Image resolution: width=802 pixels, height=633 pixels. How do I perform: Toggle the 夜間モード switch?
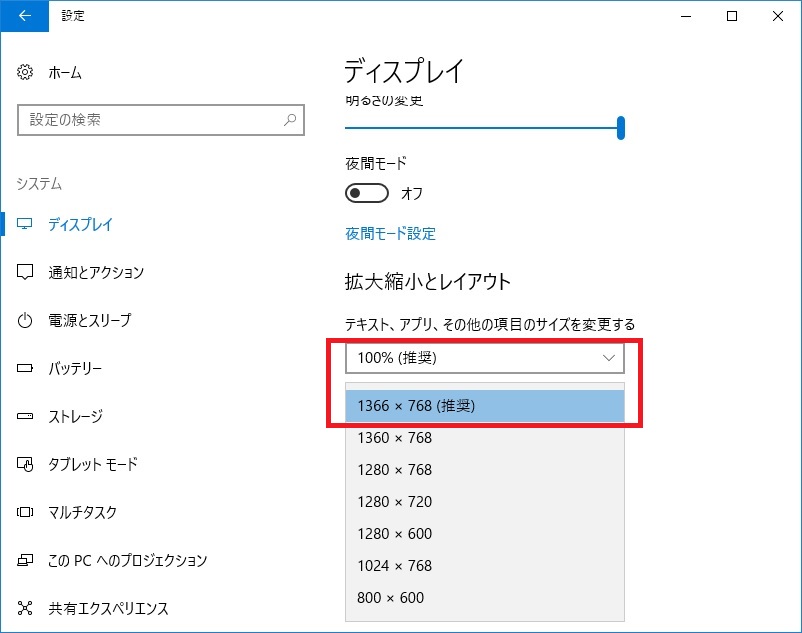click(366, 193)
